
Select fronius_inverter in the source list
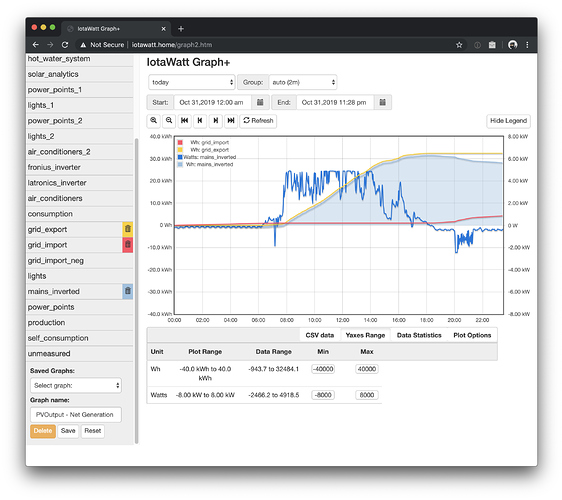80,167
